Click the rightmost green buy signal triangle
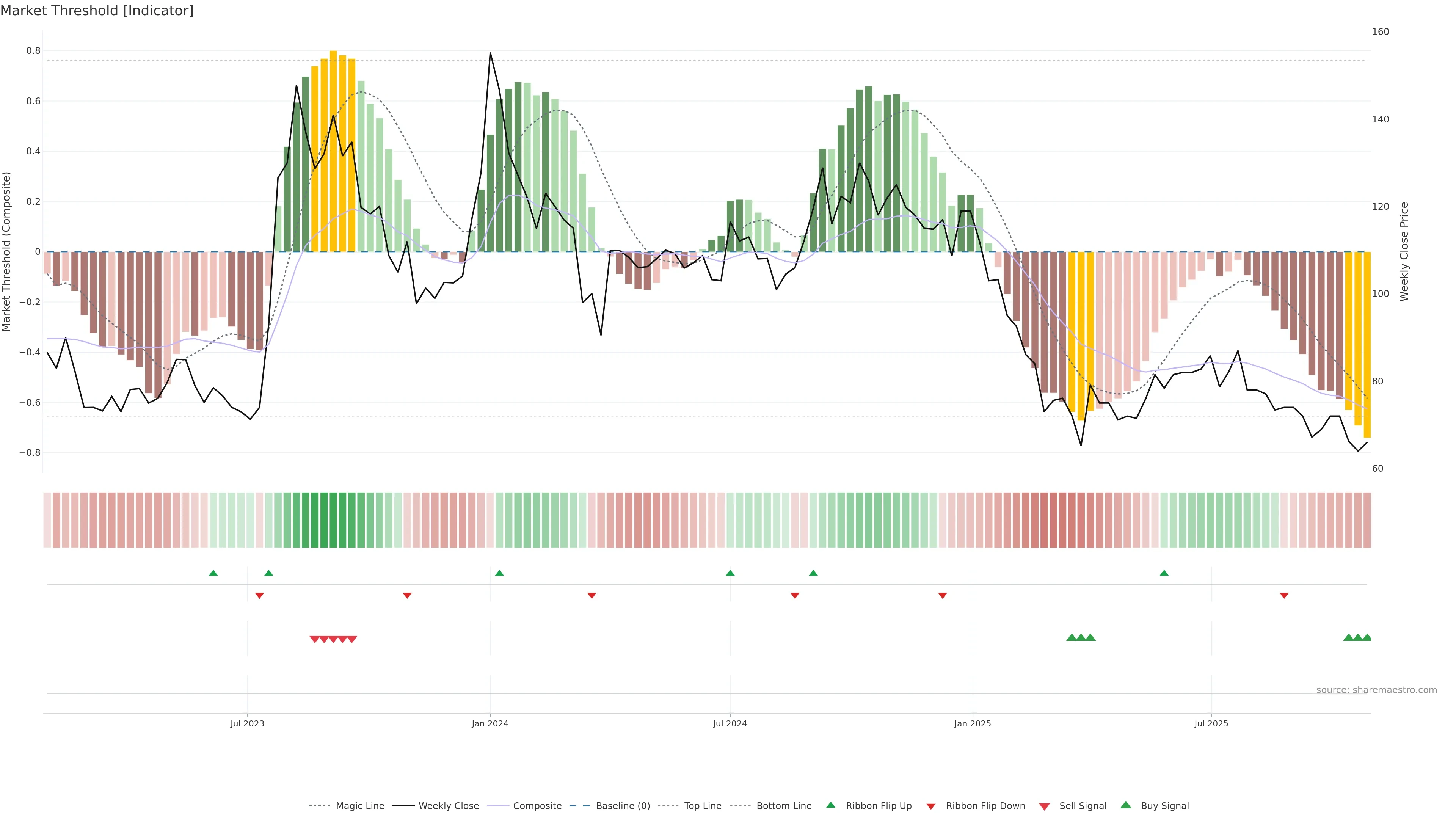Screen dimensions: 1456x819 click(1367, 637)
